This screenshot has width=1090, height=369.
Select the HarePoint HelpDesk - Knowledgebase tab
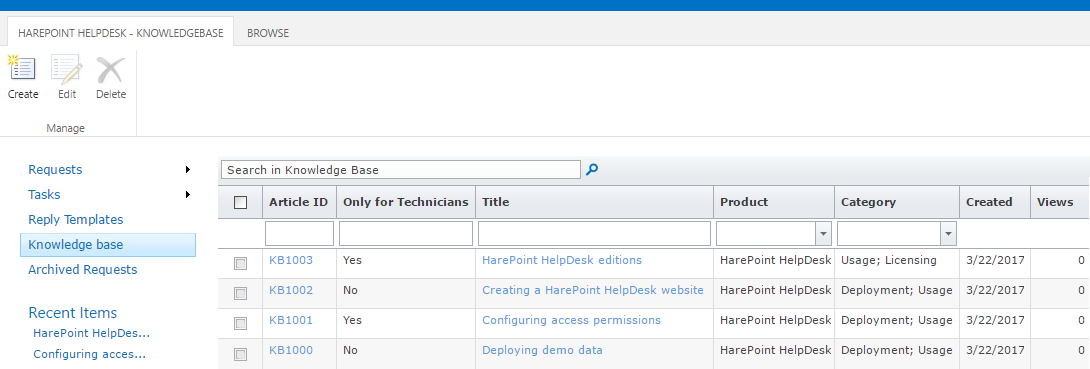click(120, 32)
